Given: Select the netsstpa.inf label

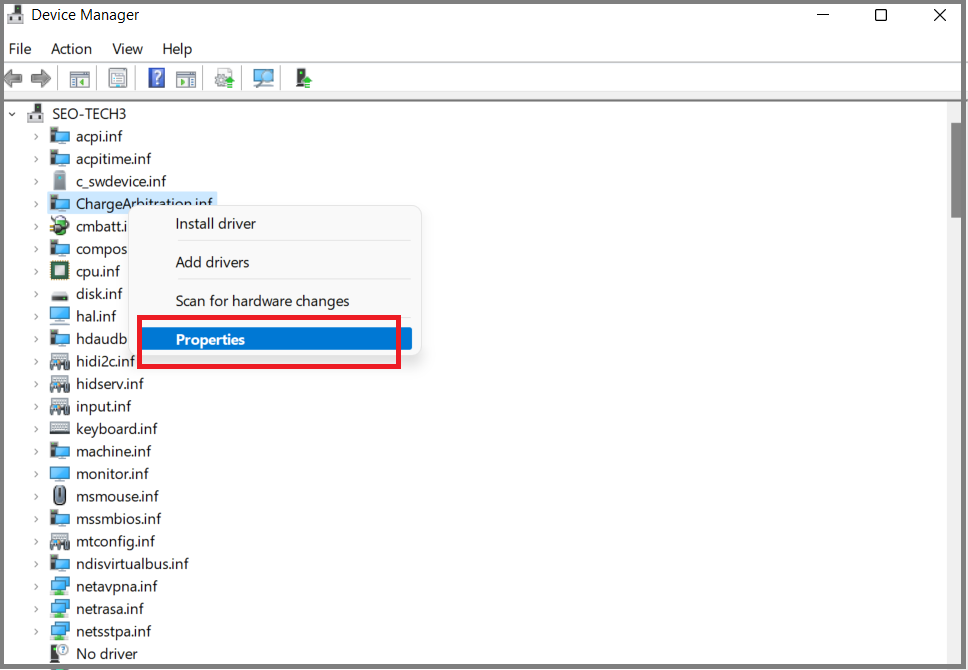Looking at the screenshot, I should tap(114, 631).
